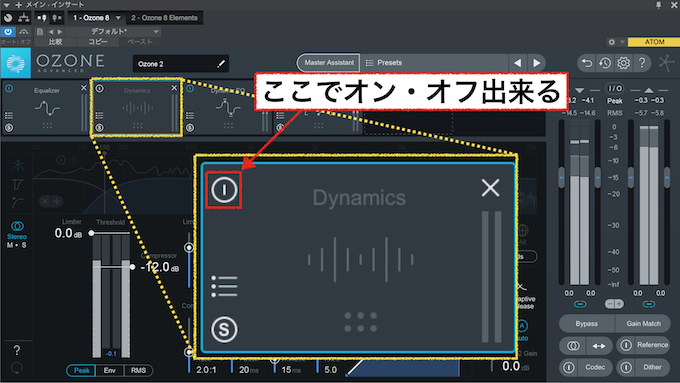Launch Master Assistant

329,63
